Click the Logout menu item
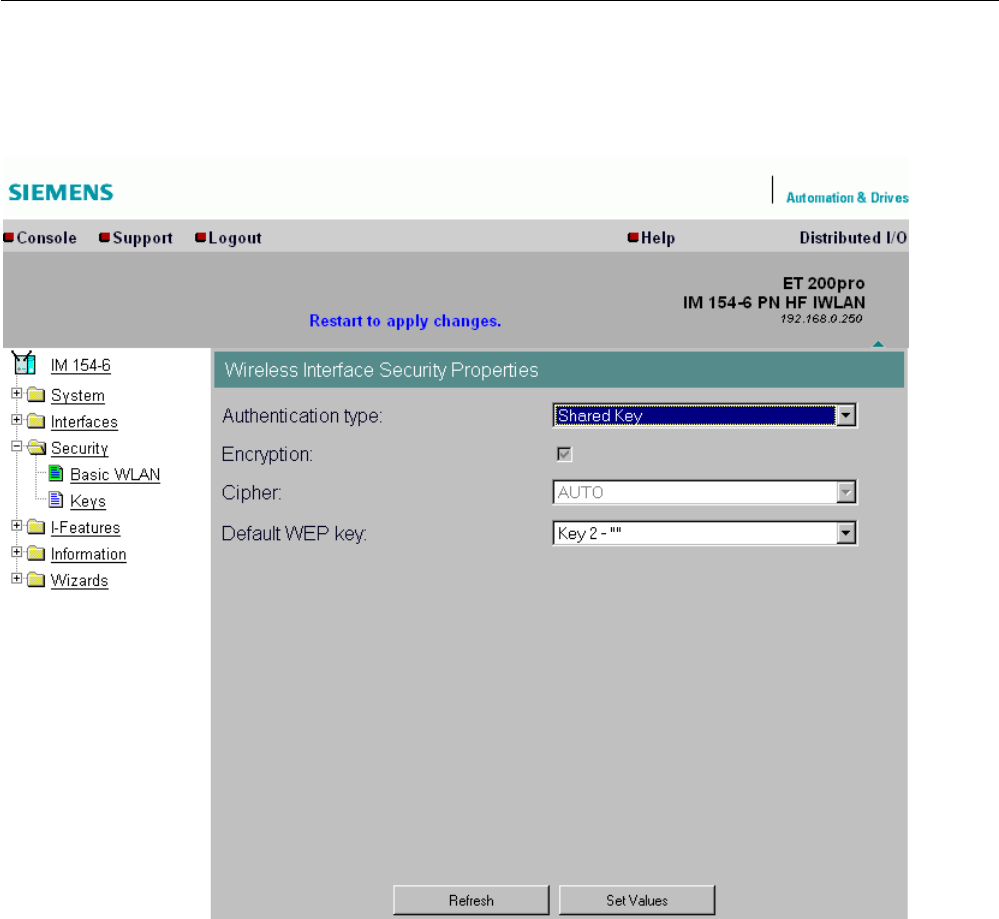This screenshot has width=999, height=919. coord(235,238)
